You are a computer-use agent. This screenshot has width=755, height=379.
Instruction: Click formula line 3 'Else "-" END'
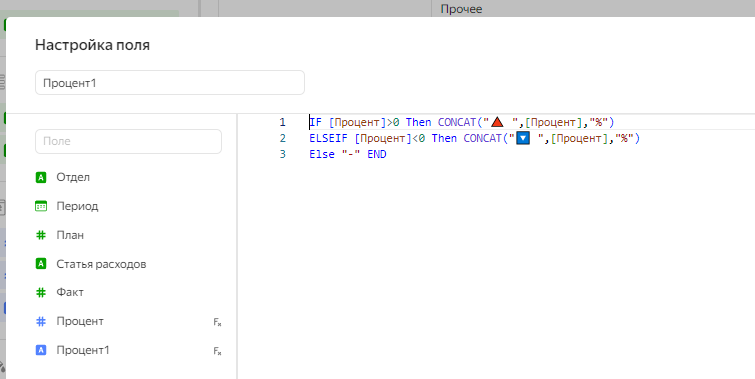point(348,155)
